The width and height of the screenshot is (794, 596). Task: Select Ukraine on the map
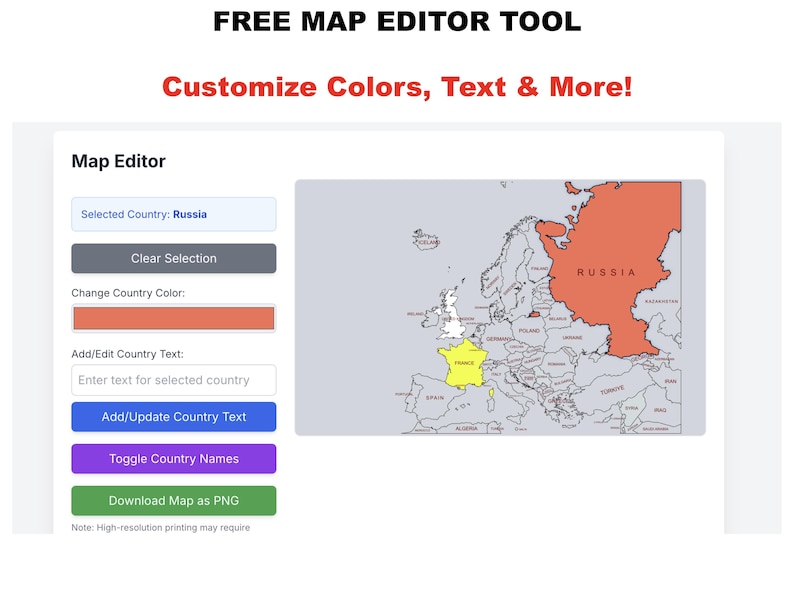[572, 337]
